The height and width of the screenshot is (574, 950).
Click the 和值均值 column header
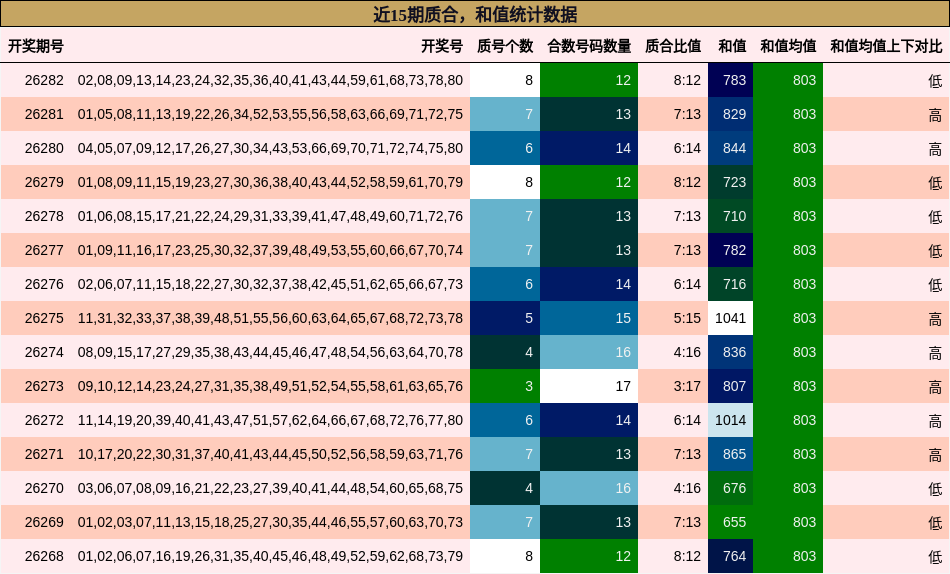[788, 46]
